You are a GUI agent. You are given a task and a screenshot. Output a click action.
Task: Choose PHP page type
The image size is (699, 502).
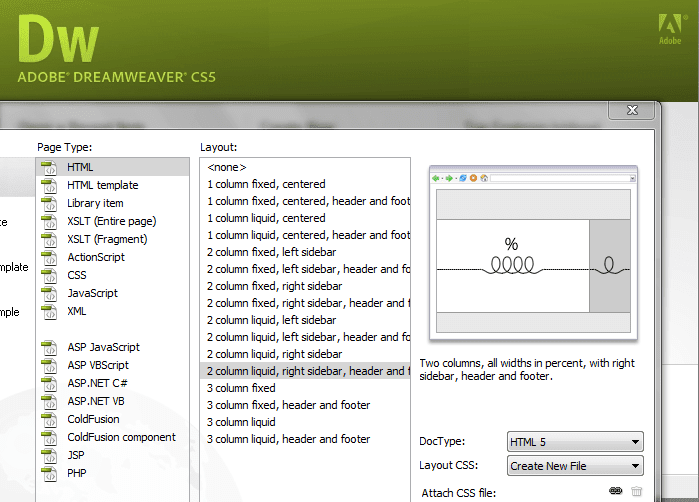(x=112, y=473)
